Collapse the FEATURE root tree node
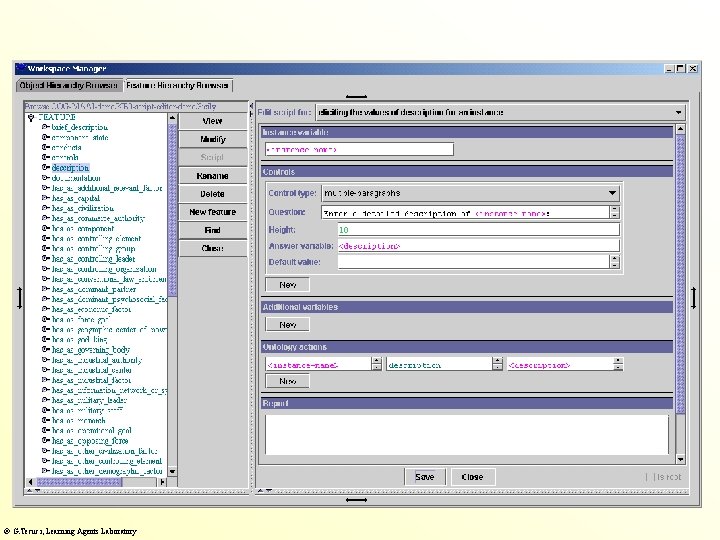 click(x=32, y=116)
